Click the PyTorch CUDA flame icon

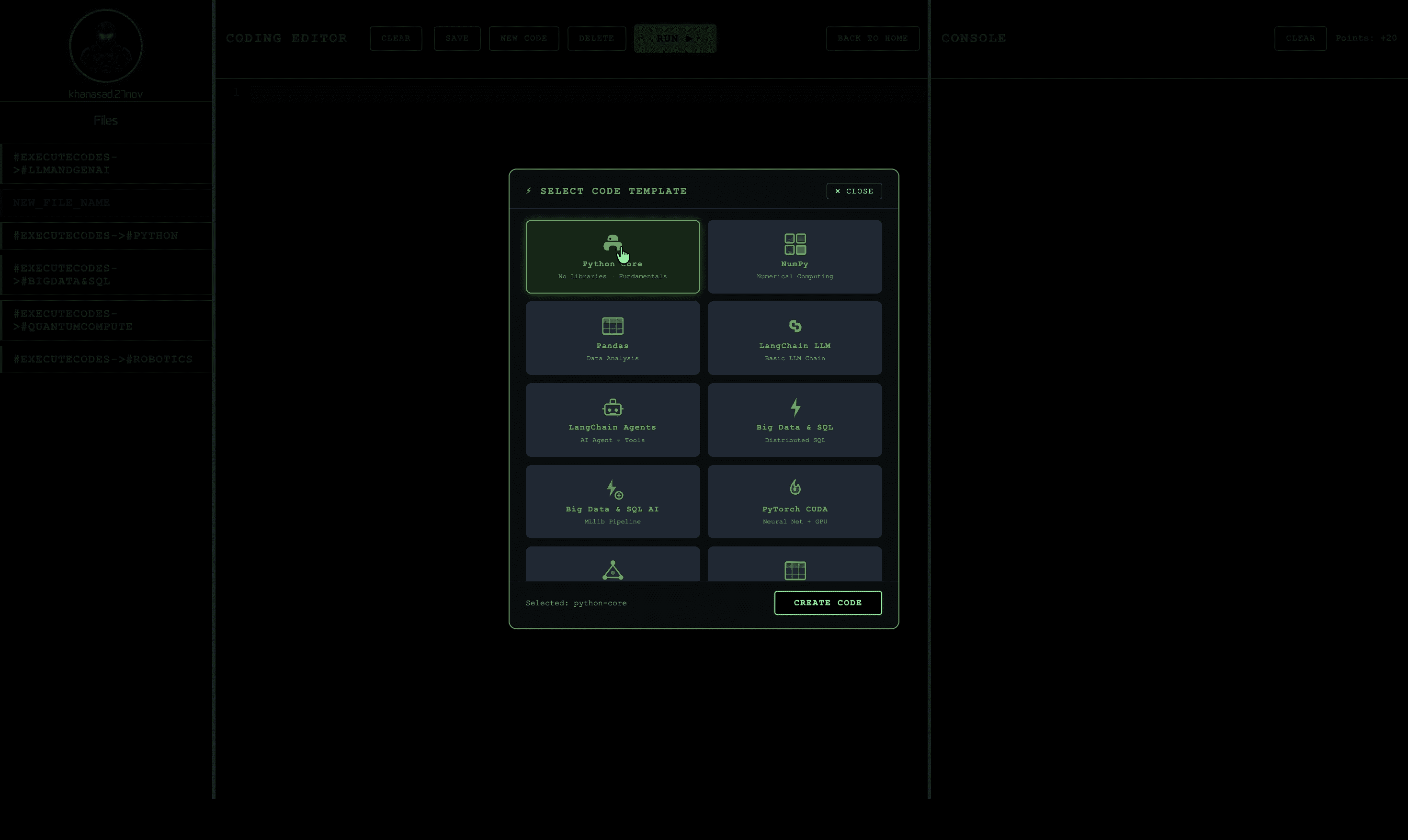[x=795, y=488]
